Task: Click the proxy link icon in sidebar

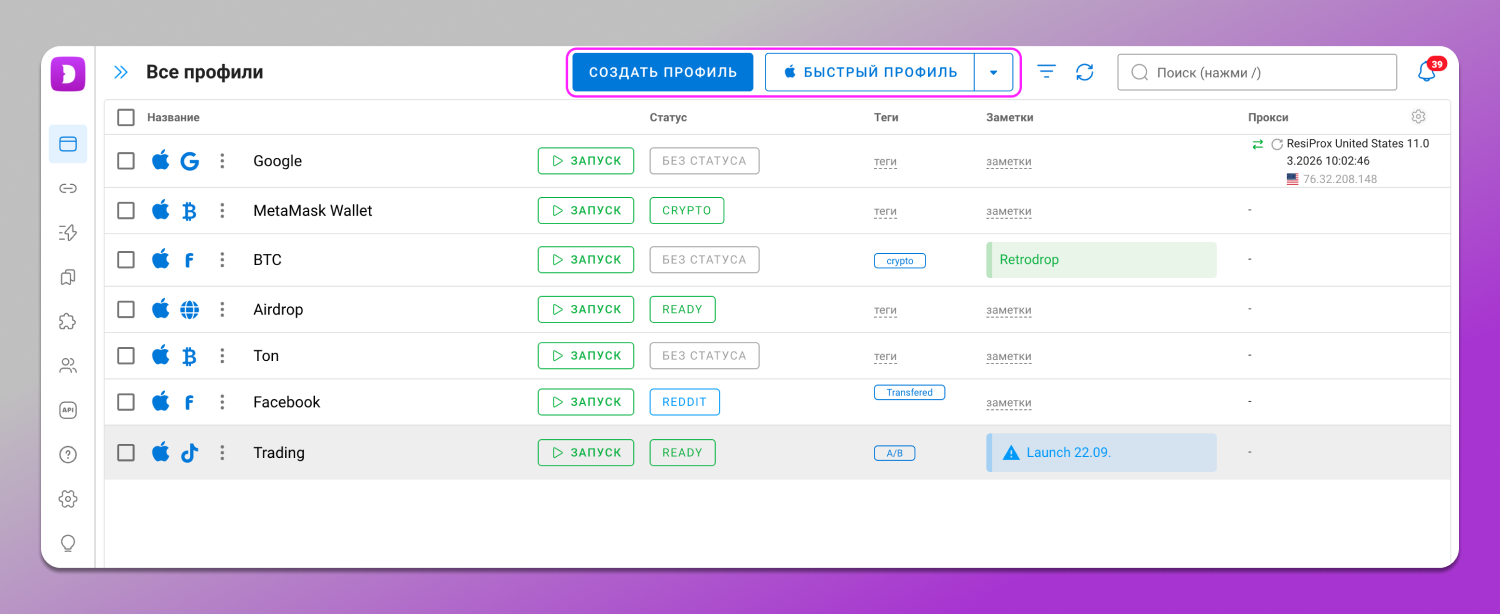Action: click(x=68, y=188)
